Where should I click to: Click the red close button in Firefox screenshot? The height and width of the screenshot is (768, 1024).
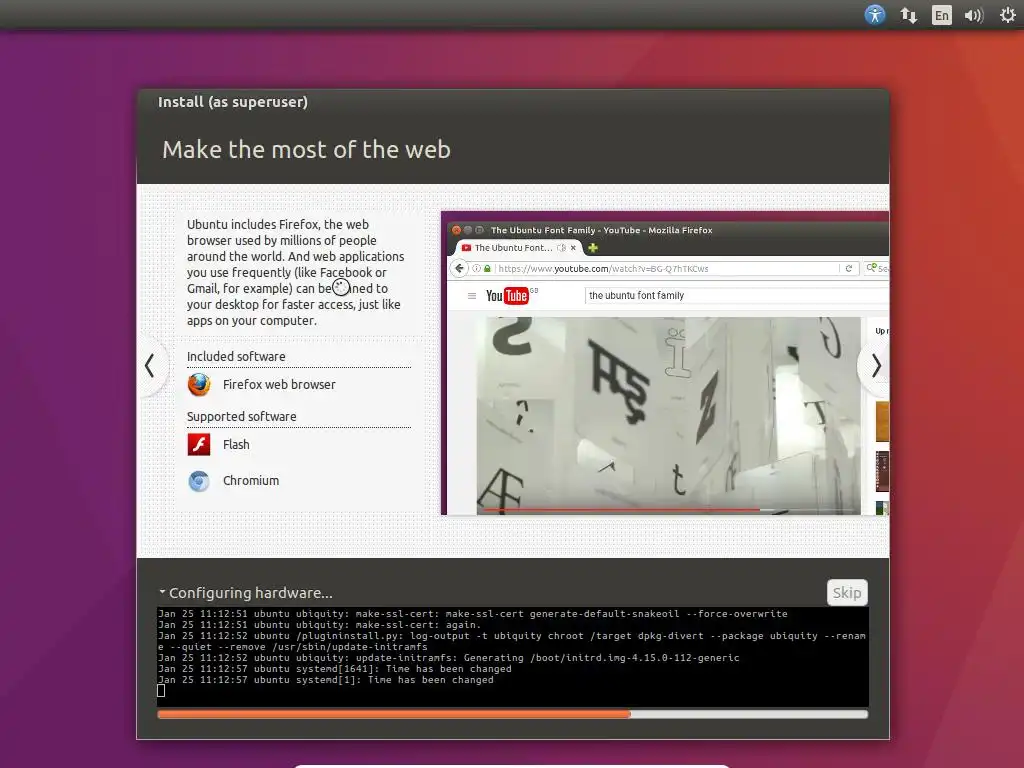coord(456,230)
